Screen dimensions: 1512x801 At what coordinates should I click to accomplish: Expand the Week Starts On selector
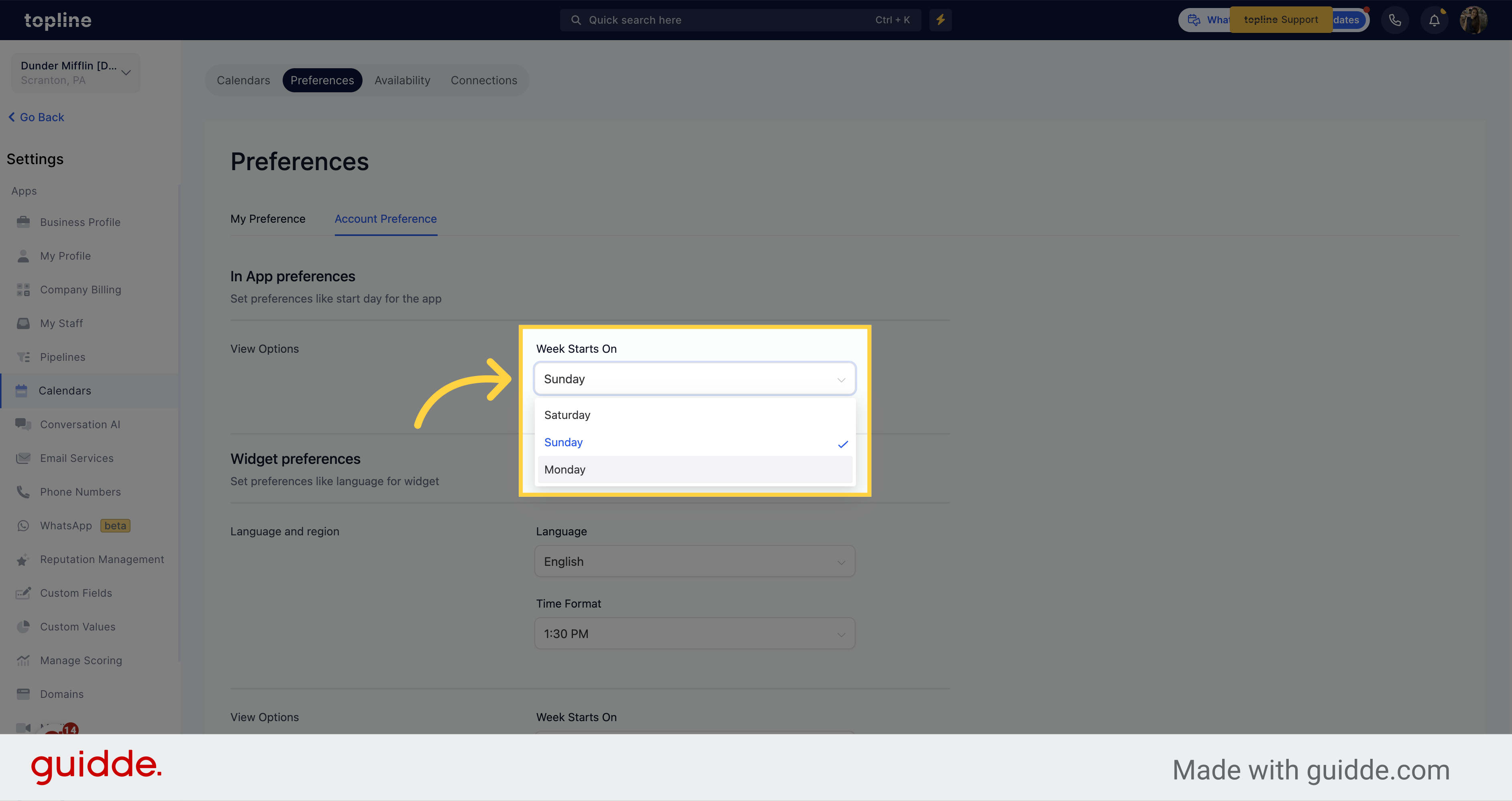click(x=694, y=378)
